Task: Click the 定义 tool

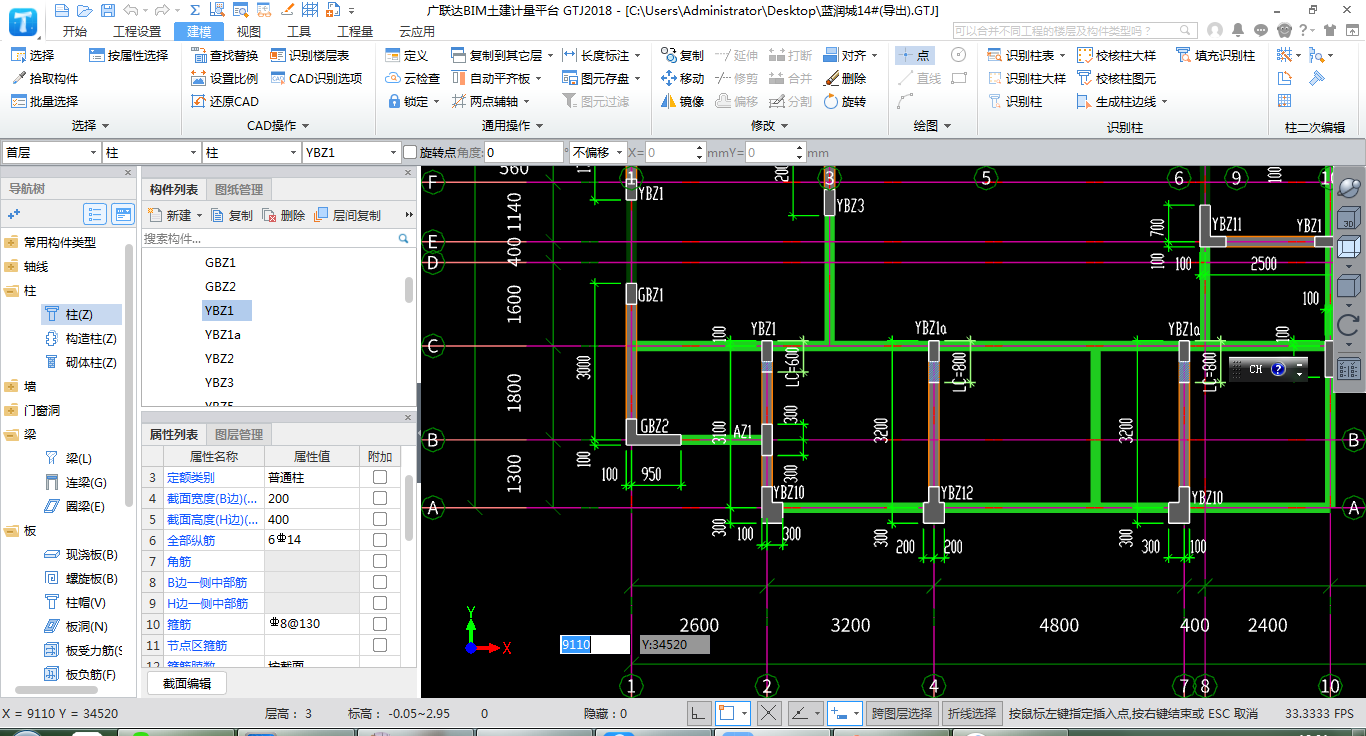Action: point(407,55)
